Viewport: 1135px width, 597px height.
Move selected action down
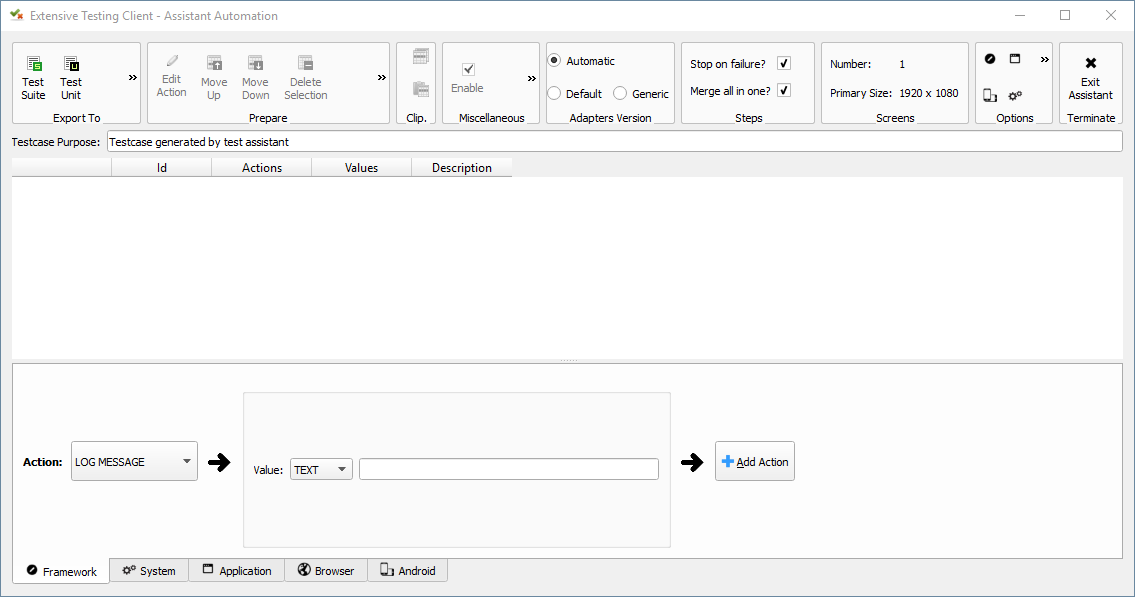click(256, 78)
